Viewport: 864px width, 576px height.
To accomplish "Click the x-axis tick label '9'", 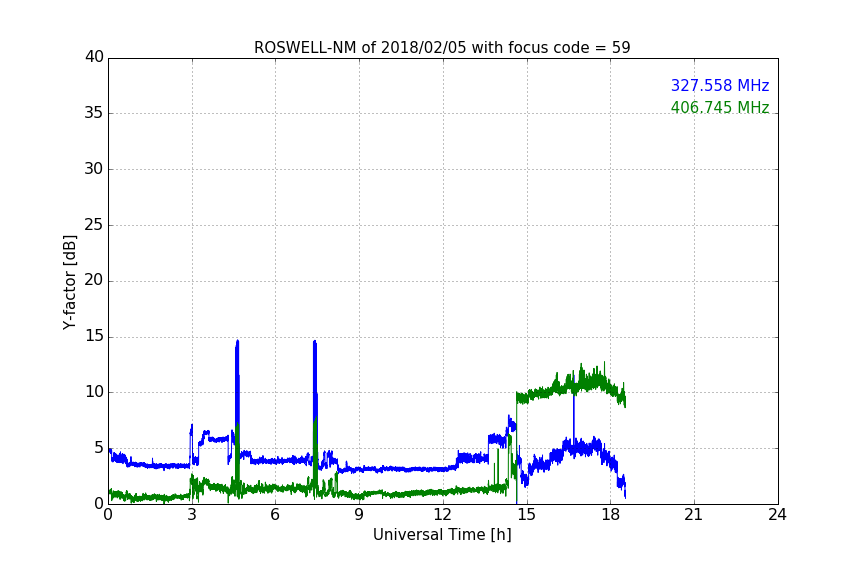I will pos(359,515).
